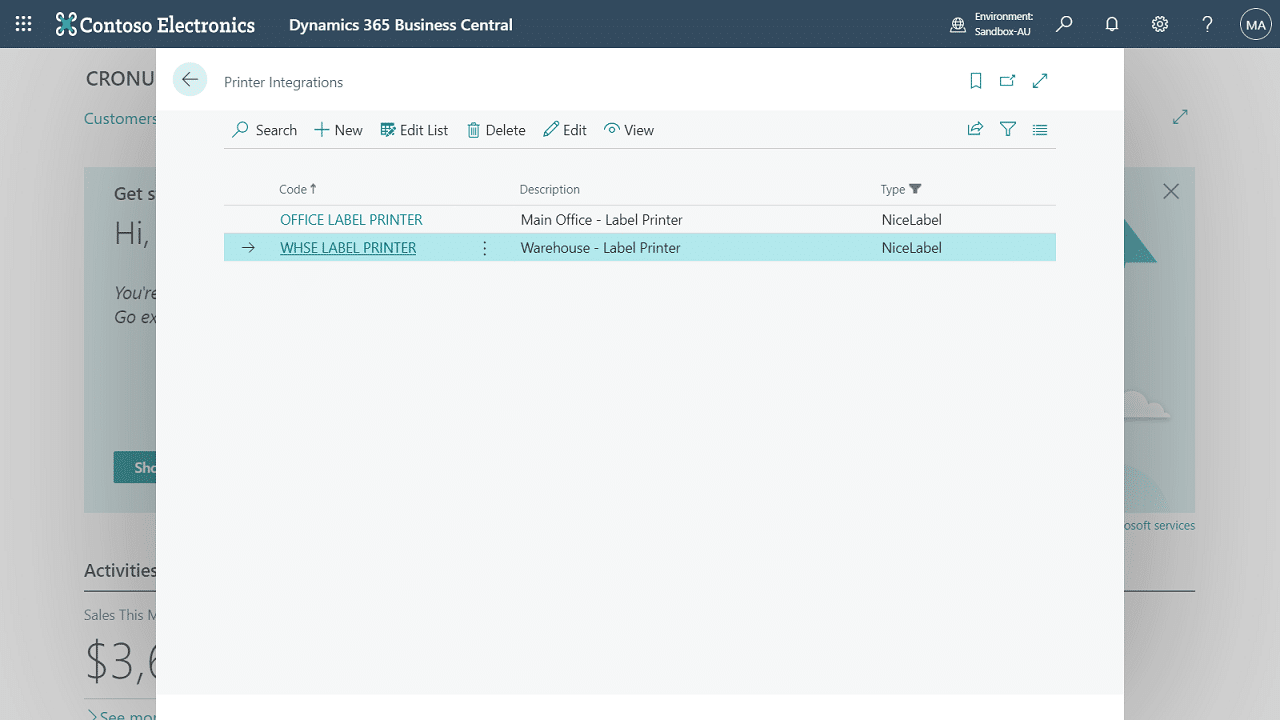
Task: Open the OFFICE LABEL PRINTER link
Action: [351, 219]
